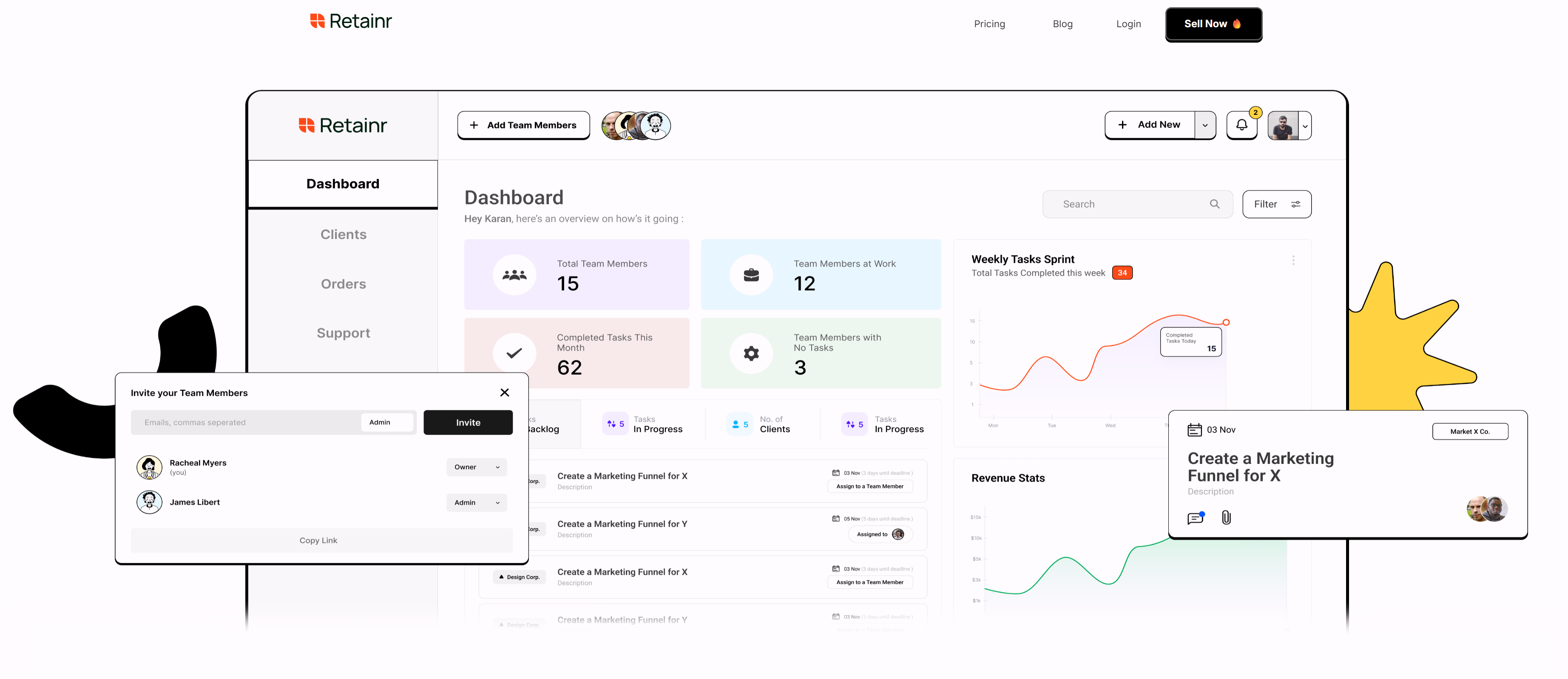Click the Total Team Members people icon
The image size is (1568, 679).
pos(514,275)
